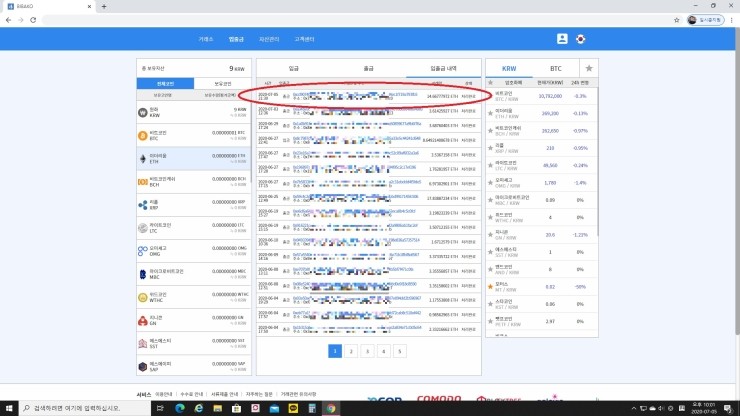Viewport: 740px width, 416px height.
Task: Select the Bitcoin BTC coin icon
Action: coord(143,136)
